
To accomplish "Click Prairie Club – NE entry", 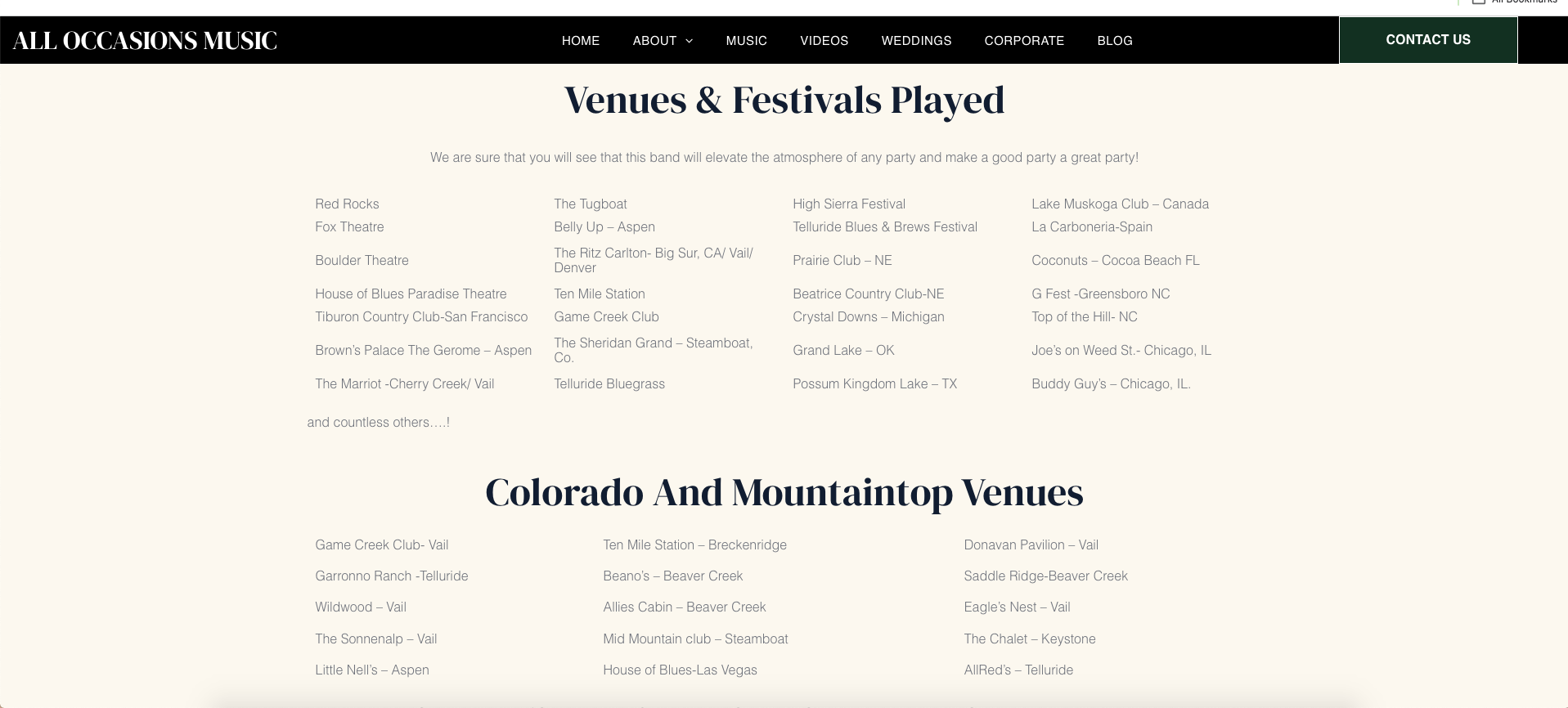I will pos(842,260).
